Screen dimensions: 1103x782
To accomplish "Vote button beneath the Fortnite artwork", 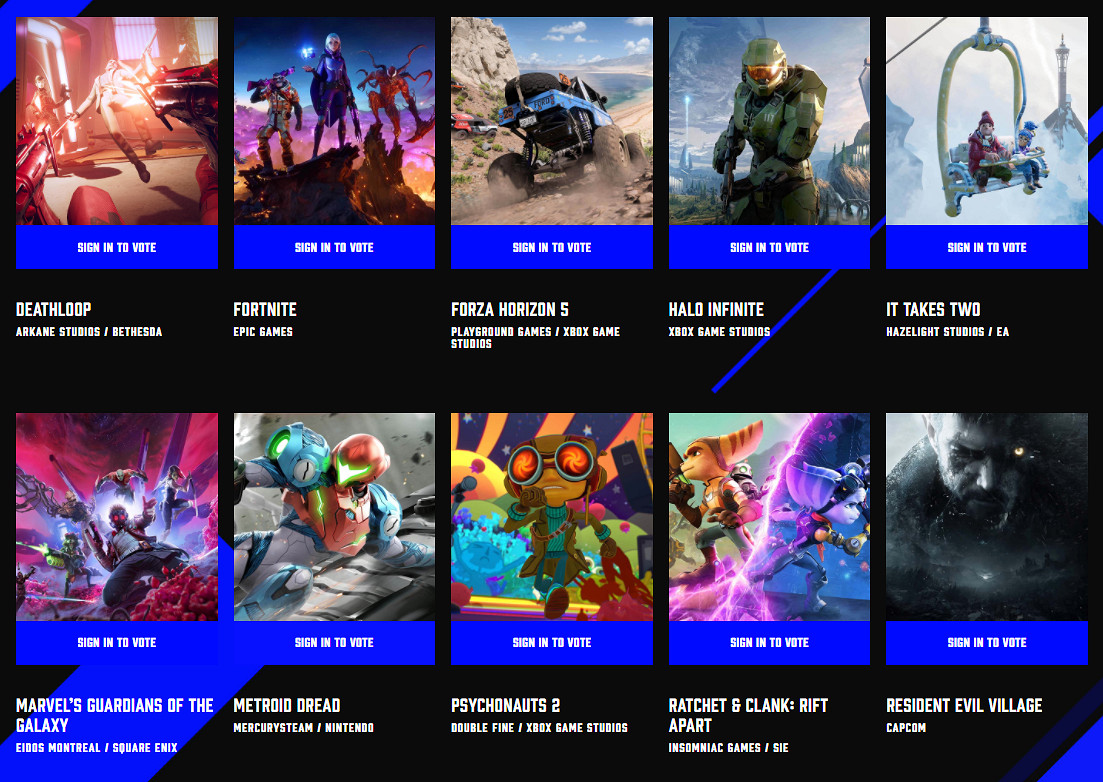I will (x=334, y=247).
